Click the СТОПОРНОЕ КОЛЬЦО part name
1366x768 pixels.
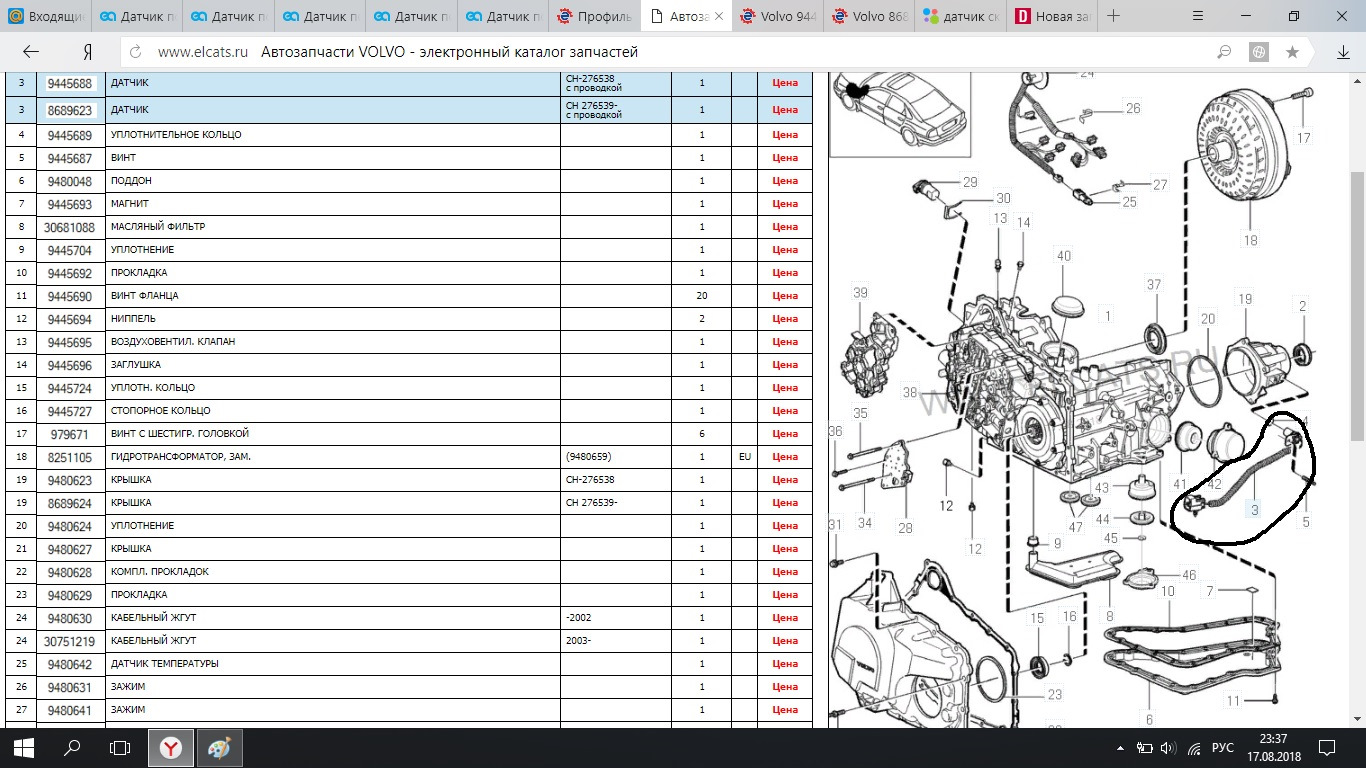coord(160,411)
